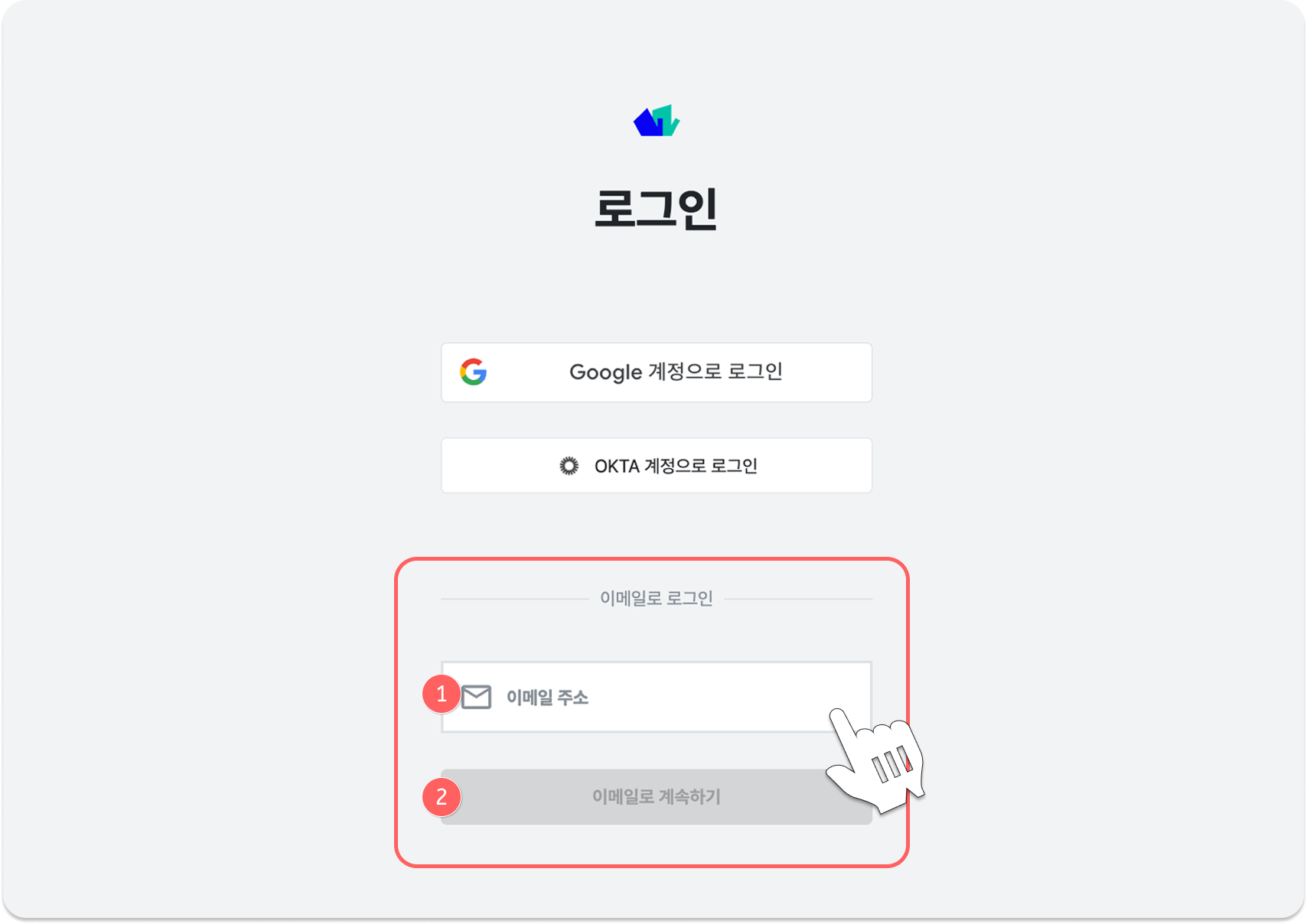The image size is (1307, 924).
Task: Click the 로그인 page heading
Action: pyautogui.click(x=657, y=208)
